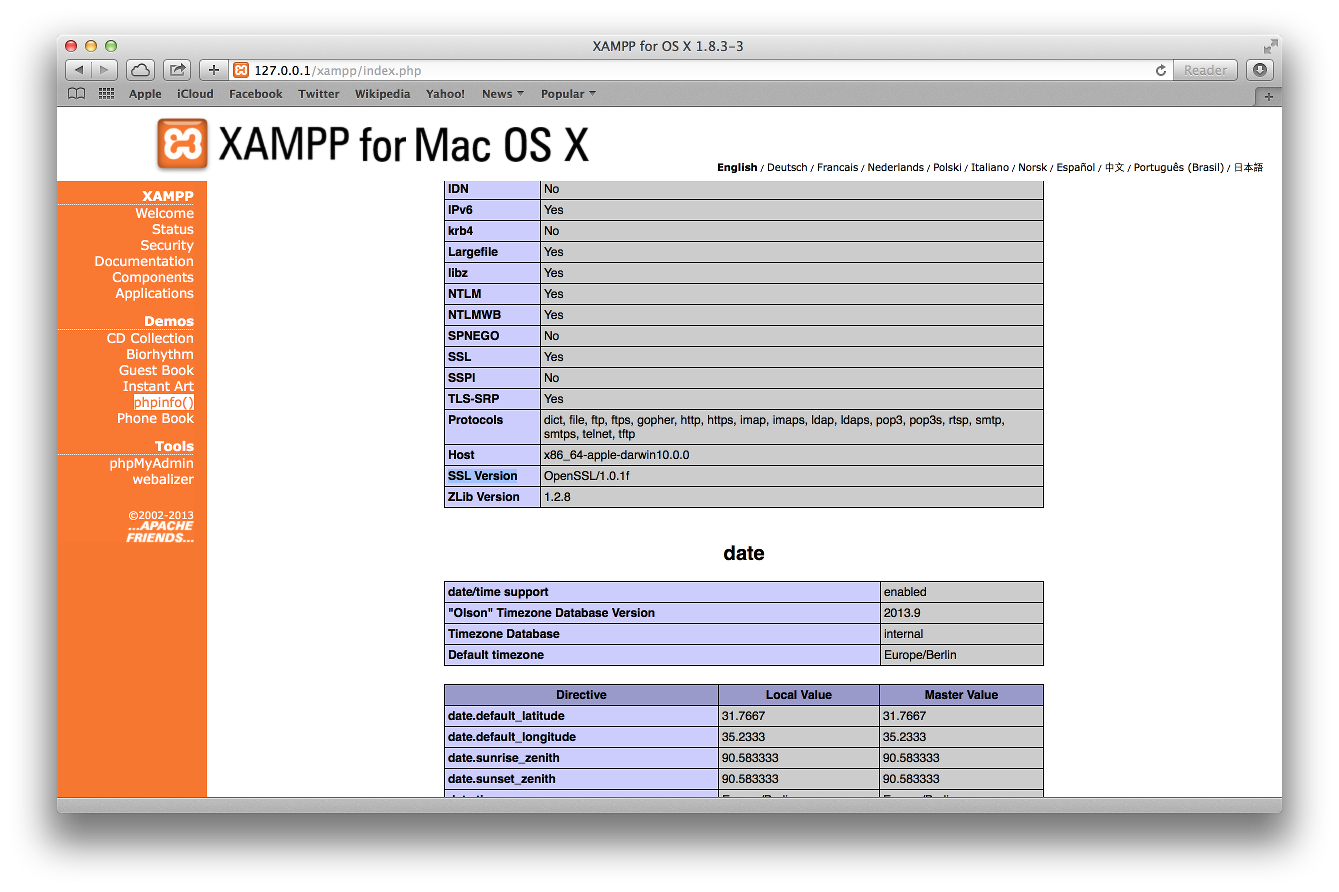Click the forward navigation arrow
This screenshot has width=1339, height=892.
click(x=105, y=70)
